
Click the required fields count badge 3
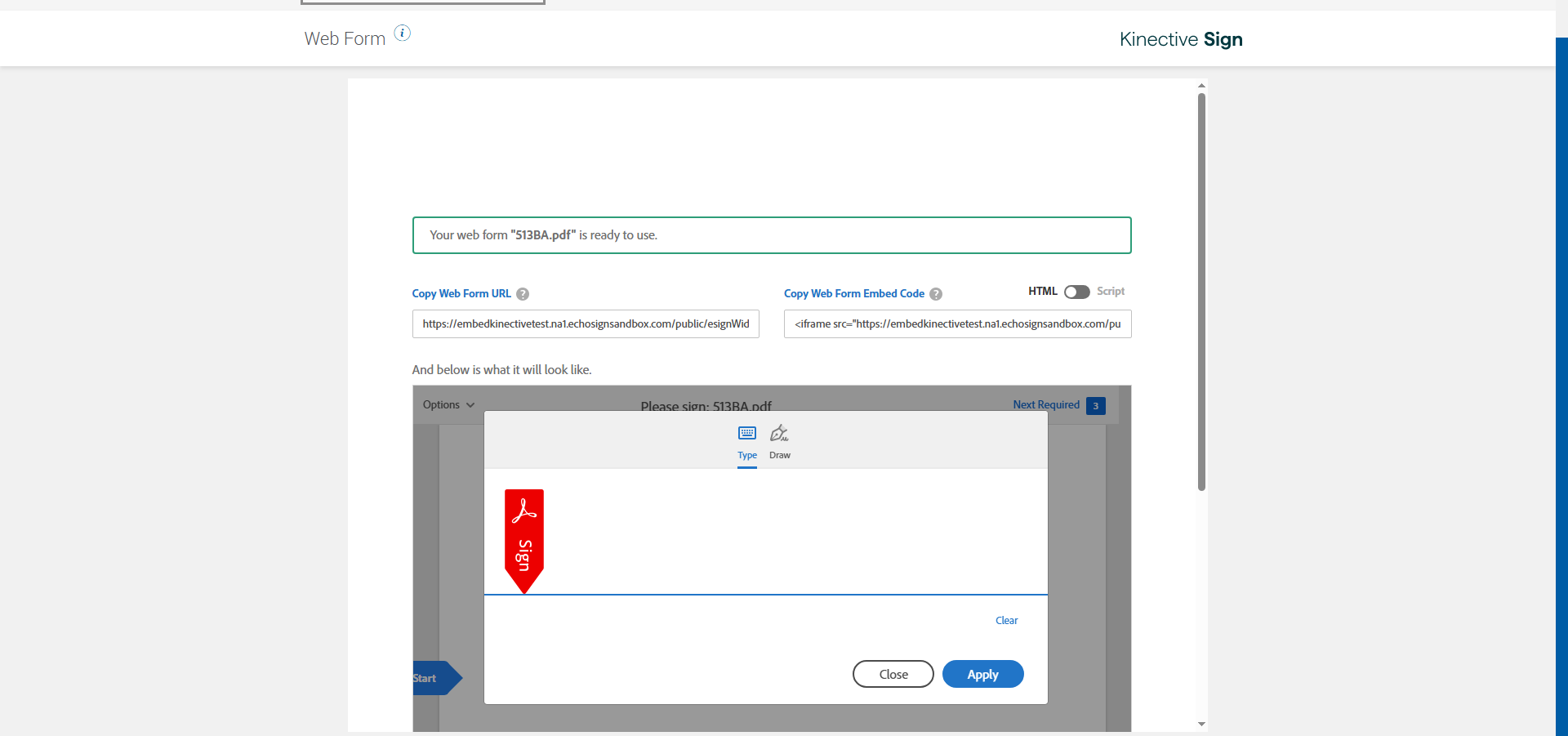click(x=1096, y=406)
